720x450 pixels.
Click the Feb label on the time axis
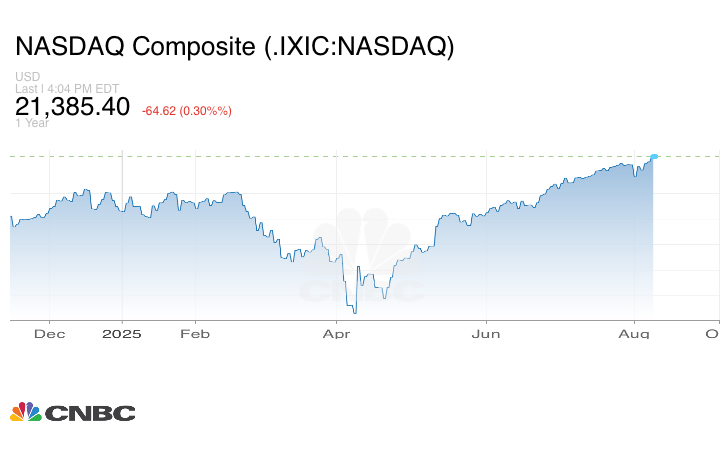(x=194, y=333)
